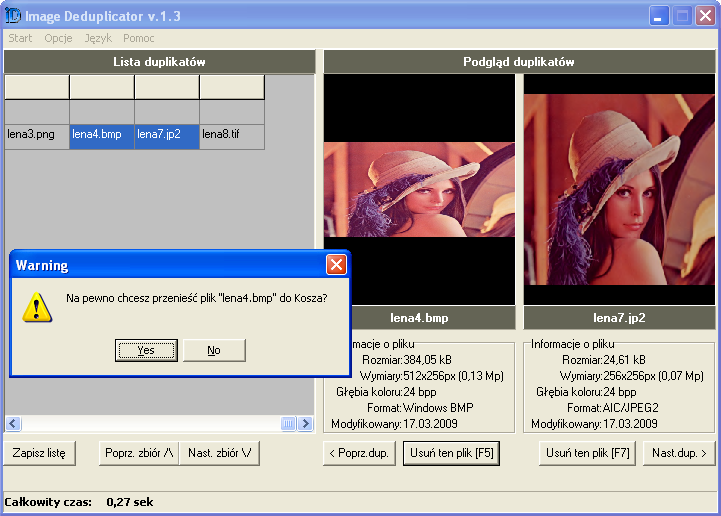721x516 pixels.
Task: Click Poprz.dup. previous duplicate button
Action: pyautogui.click(x=359, y=453)
